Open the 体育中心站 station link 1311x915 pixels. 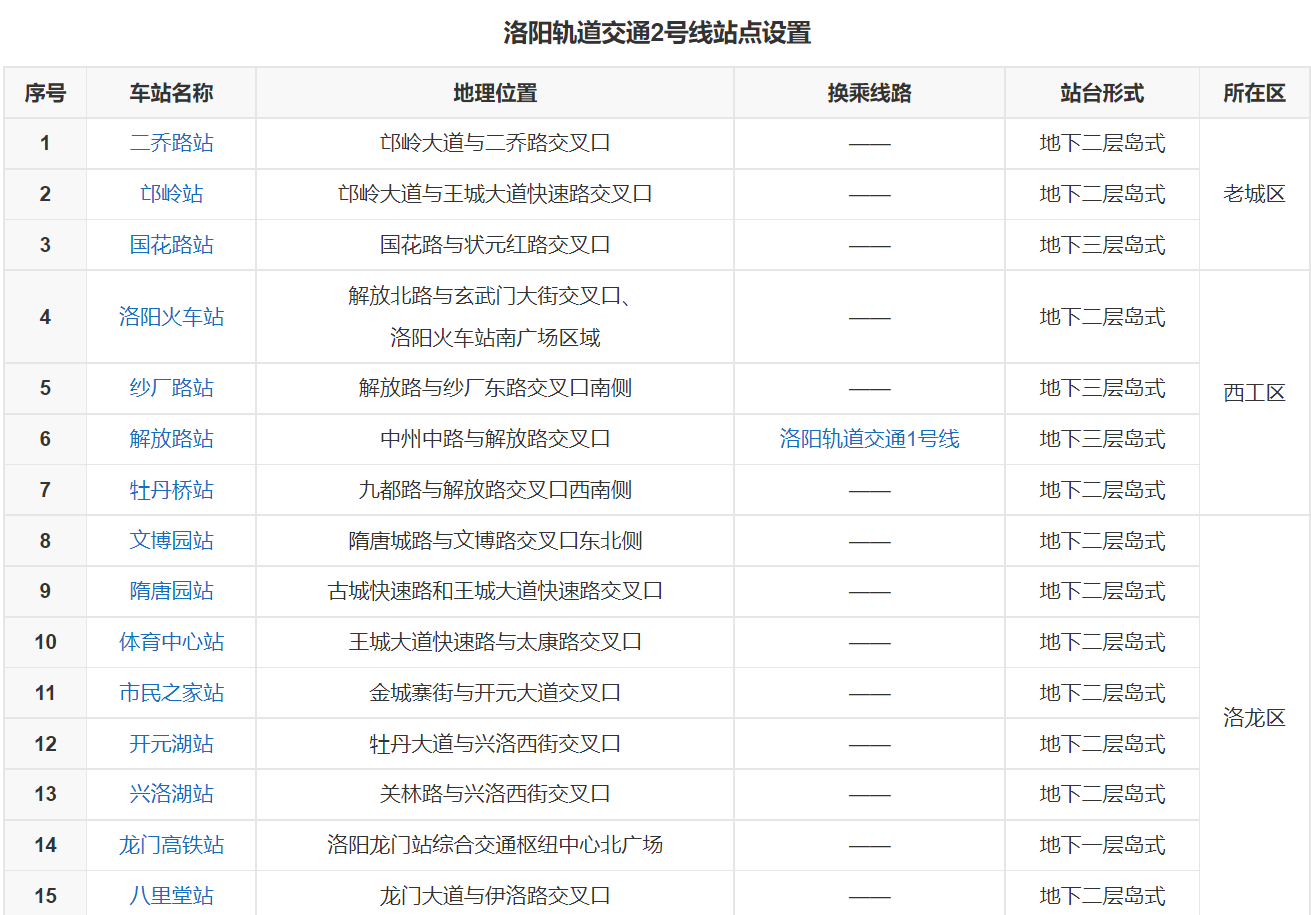point(171,642)
